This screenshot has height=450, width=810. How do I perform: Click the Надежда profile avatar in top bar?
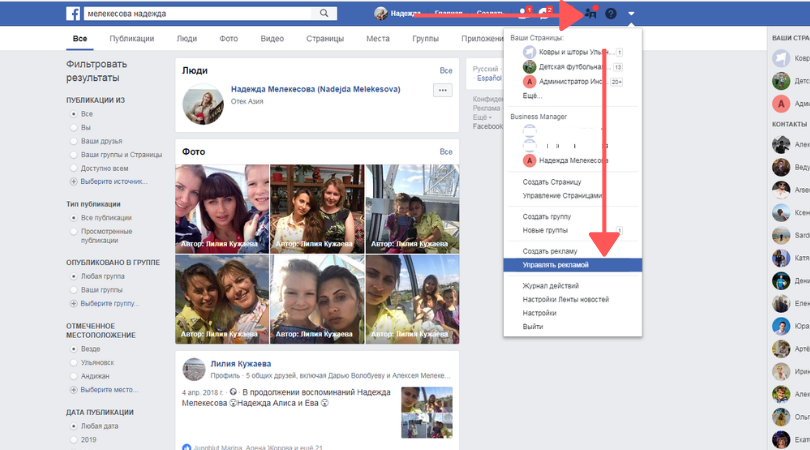point(381,13)
